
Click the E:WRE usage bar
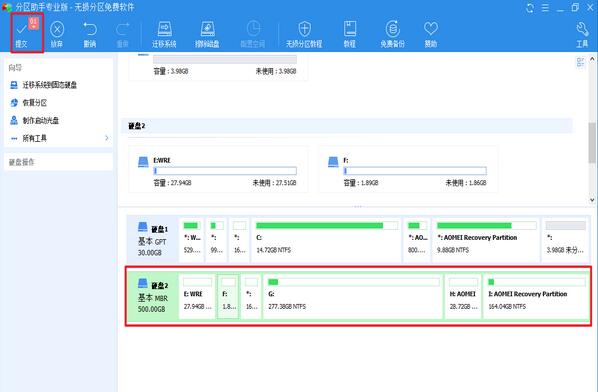(225, 171)
